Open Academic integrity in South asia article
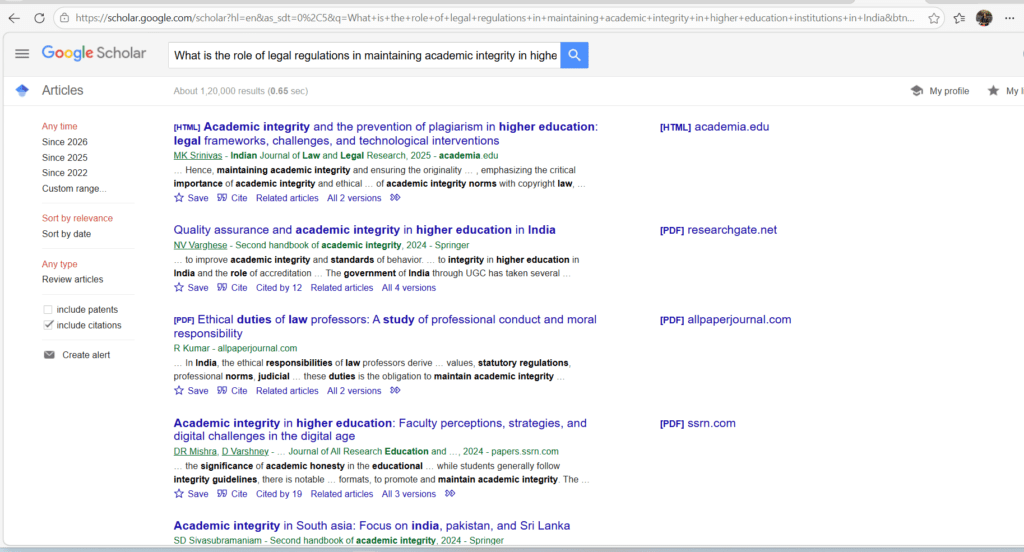Image resolution: width=1024 pixels, height=552 pixels. pyautogui.click(x=372, y=525)
